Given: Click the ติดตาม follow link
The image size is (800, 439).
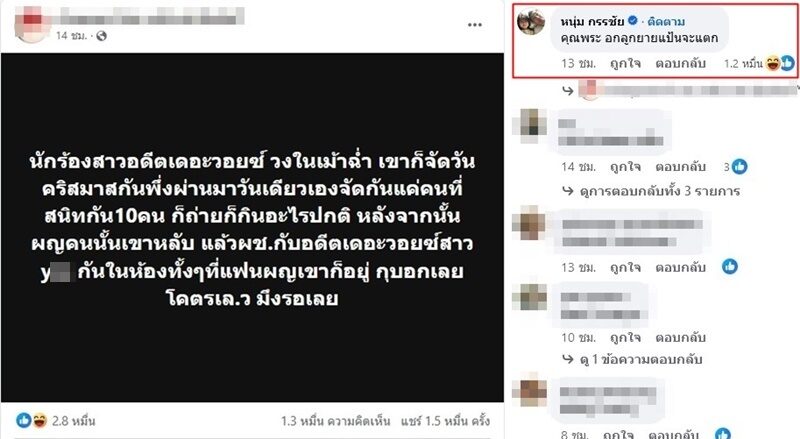Looking at the screenshot, I should coord(666,21).
